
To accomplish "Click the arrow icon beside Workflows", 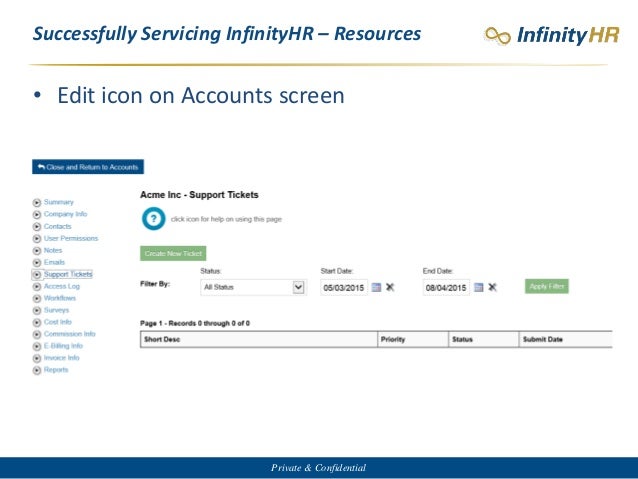I will tap(37, 298).
